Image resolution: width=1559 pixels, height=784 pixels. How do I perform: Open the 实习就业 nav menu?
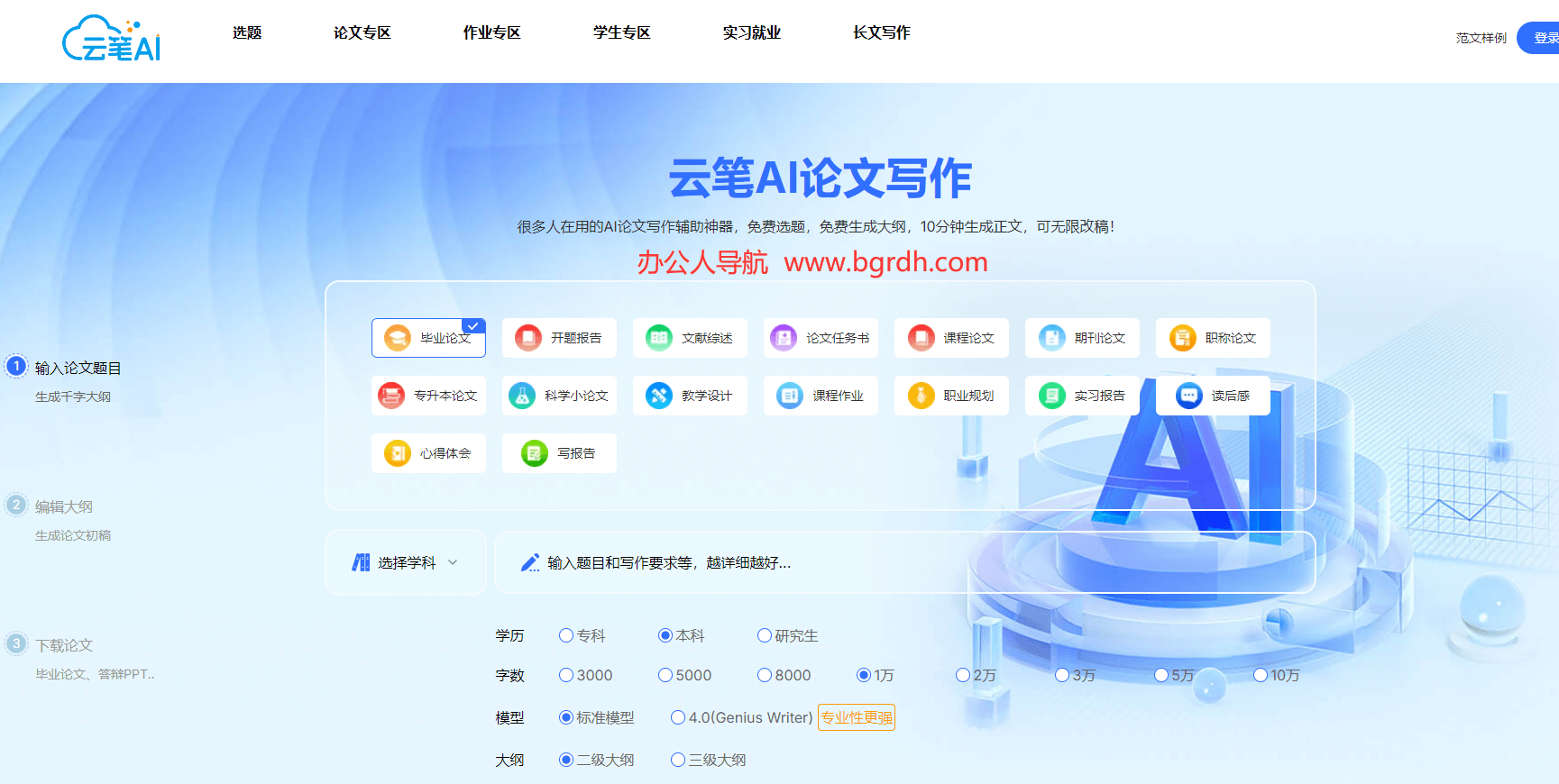751,32
